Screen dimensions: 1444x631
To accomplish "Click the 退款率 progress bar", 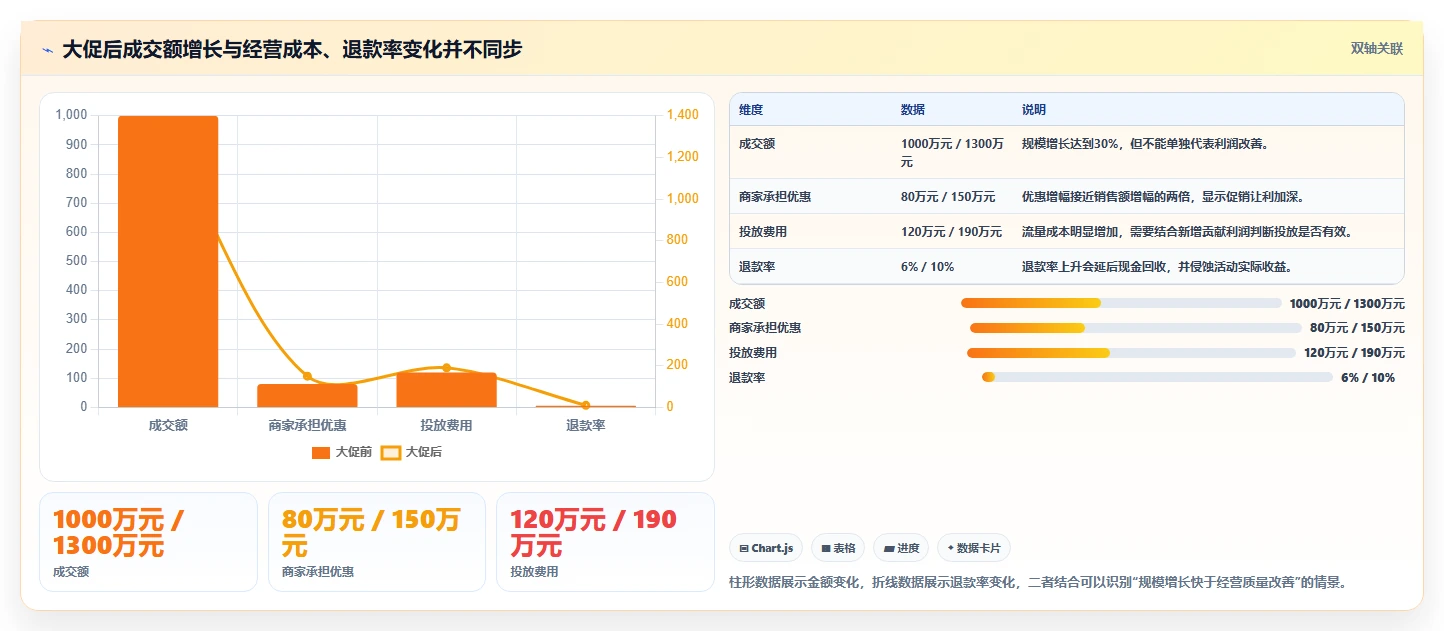I will point(1157,377).
